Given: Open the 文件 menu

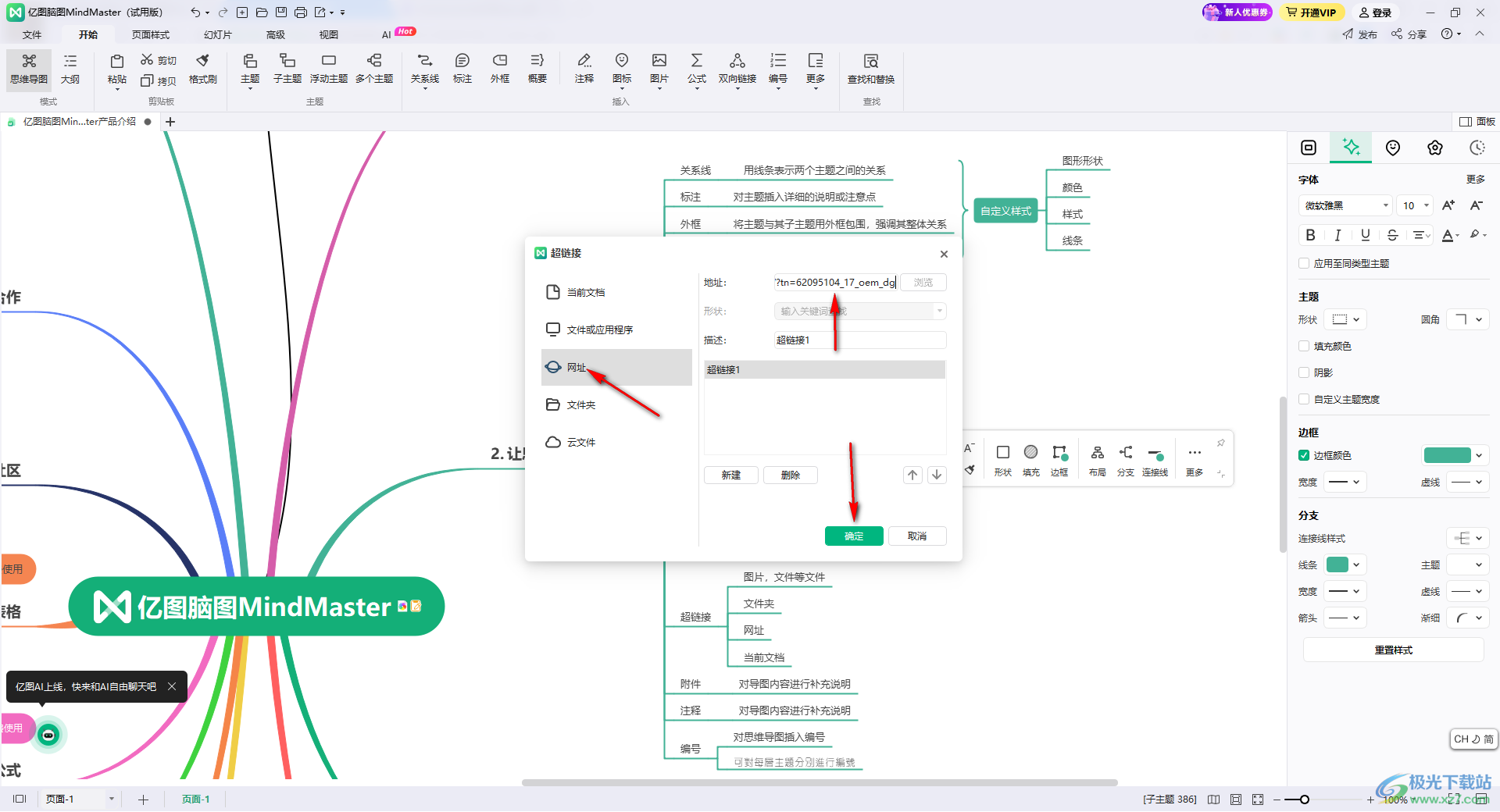Looking at the screenshot, I should [x=32, y=34].
